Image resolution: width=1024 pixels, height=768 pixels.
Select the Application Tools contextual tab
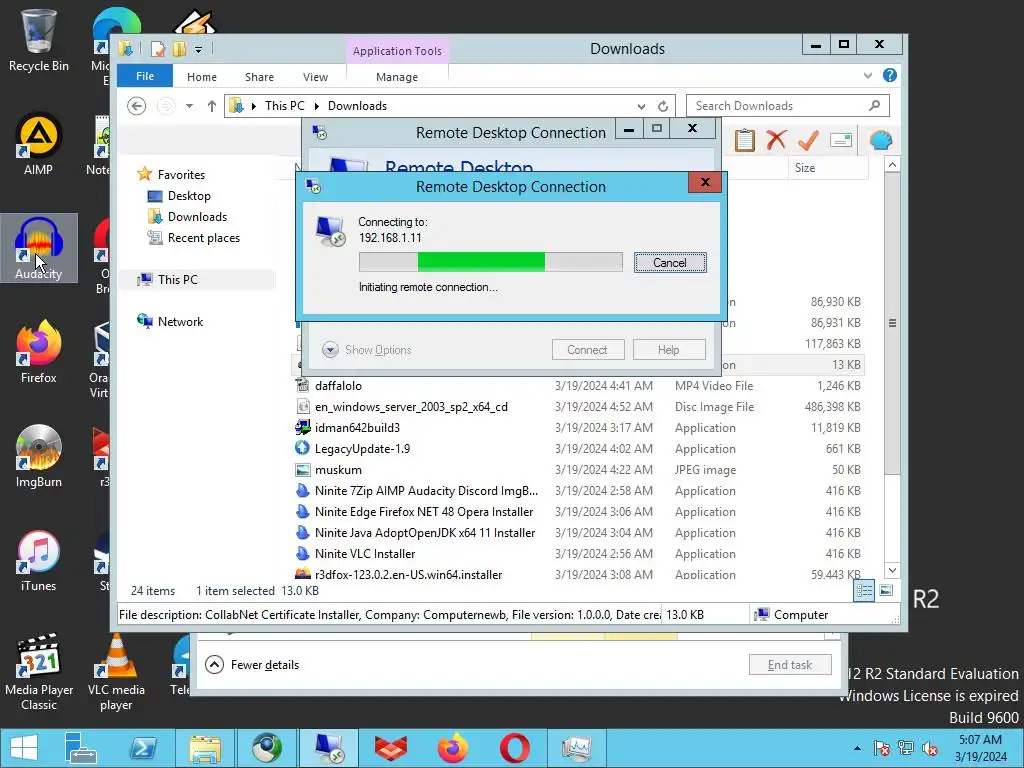click(x=397, y=51)
